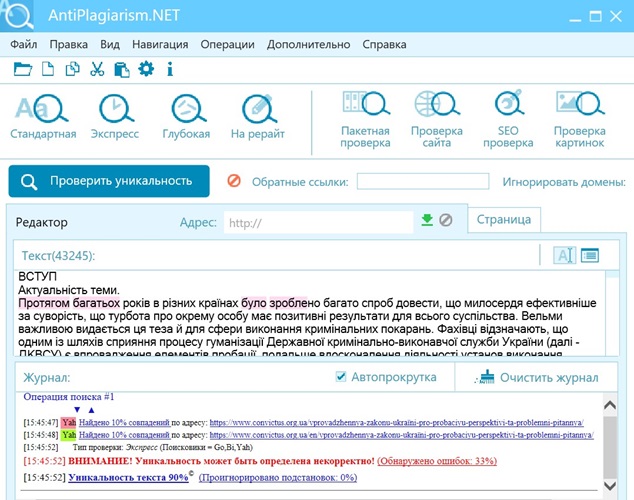Click the 'Текст(43245):' label
The height and width of the screenshot is (500, 634).
click(58, 255)
